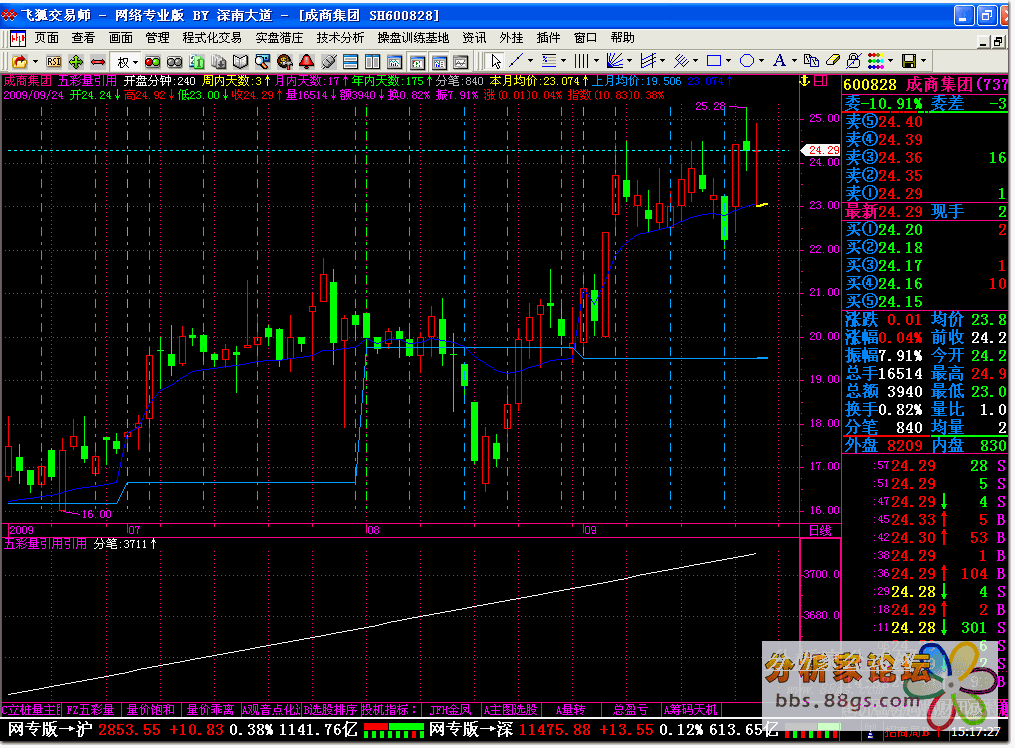Switch to the 量价饱和 indicator tab
Viewport: 1015px width, 748px height.
point(151,710)
